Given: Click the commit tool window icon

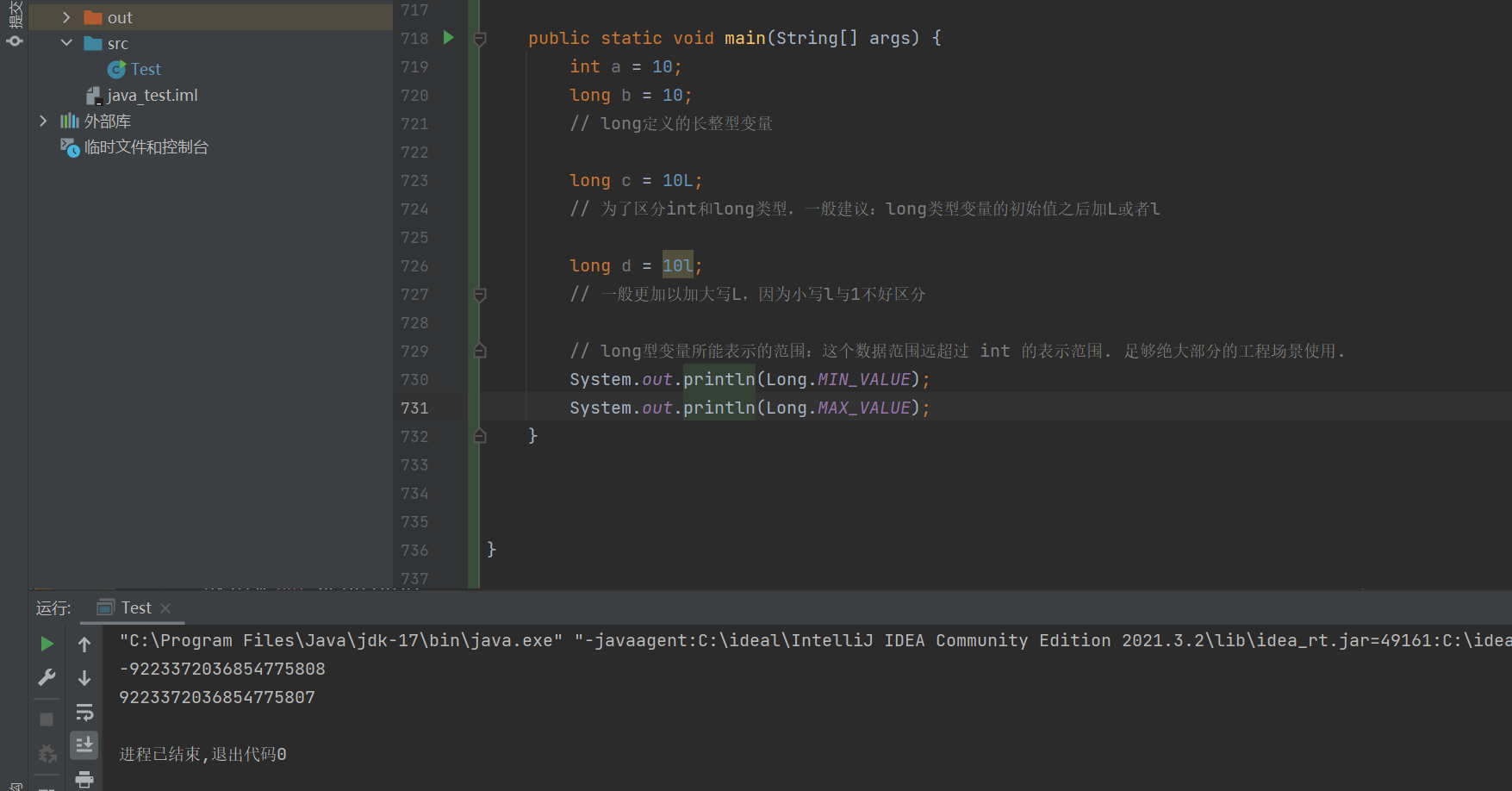Looking at the screenshot, I should (x=15, y=40).
